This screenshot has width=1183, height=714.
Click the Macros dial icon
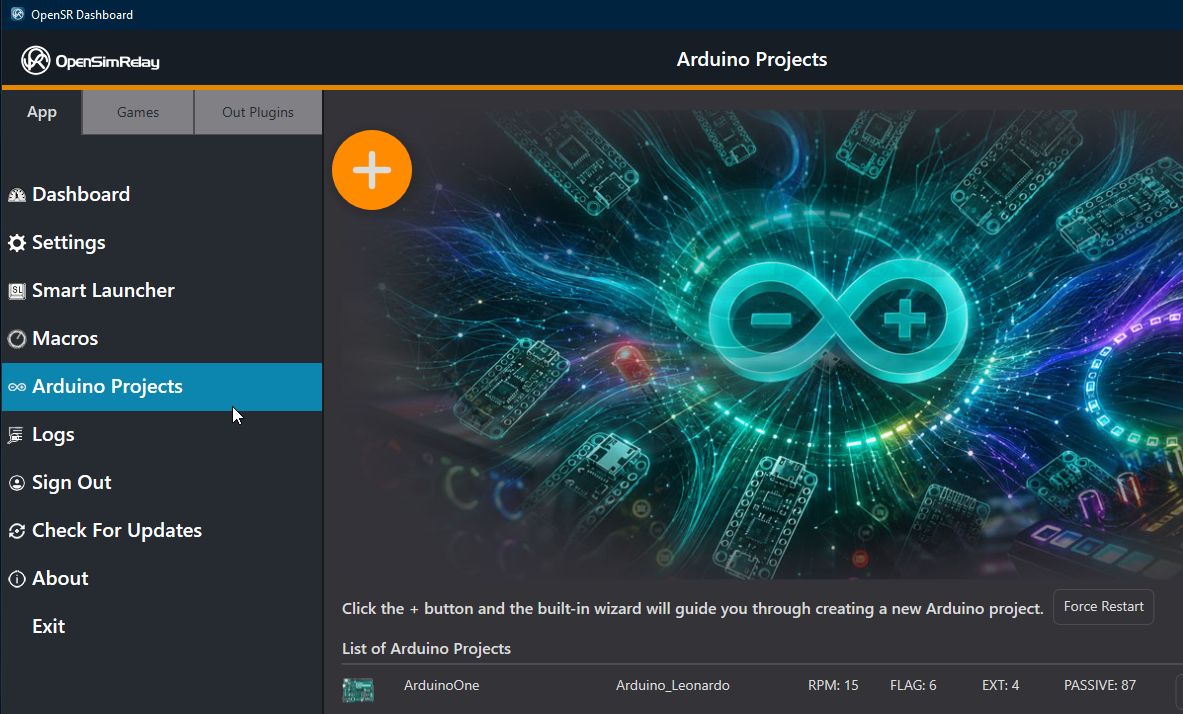17,339
